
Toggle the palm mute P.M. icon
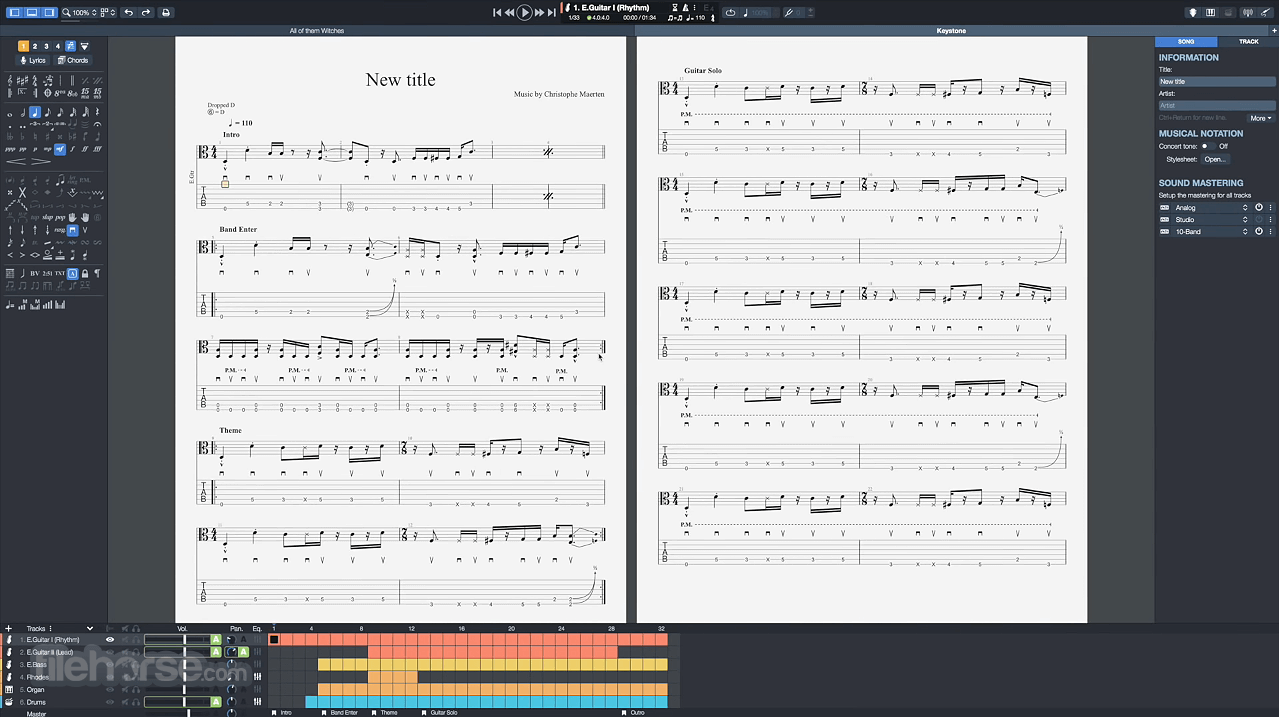tap(85, 179)
